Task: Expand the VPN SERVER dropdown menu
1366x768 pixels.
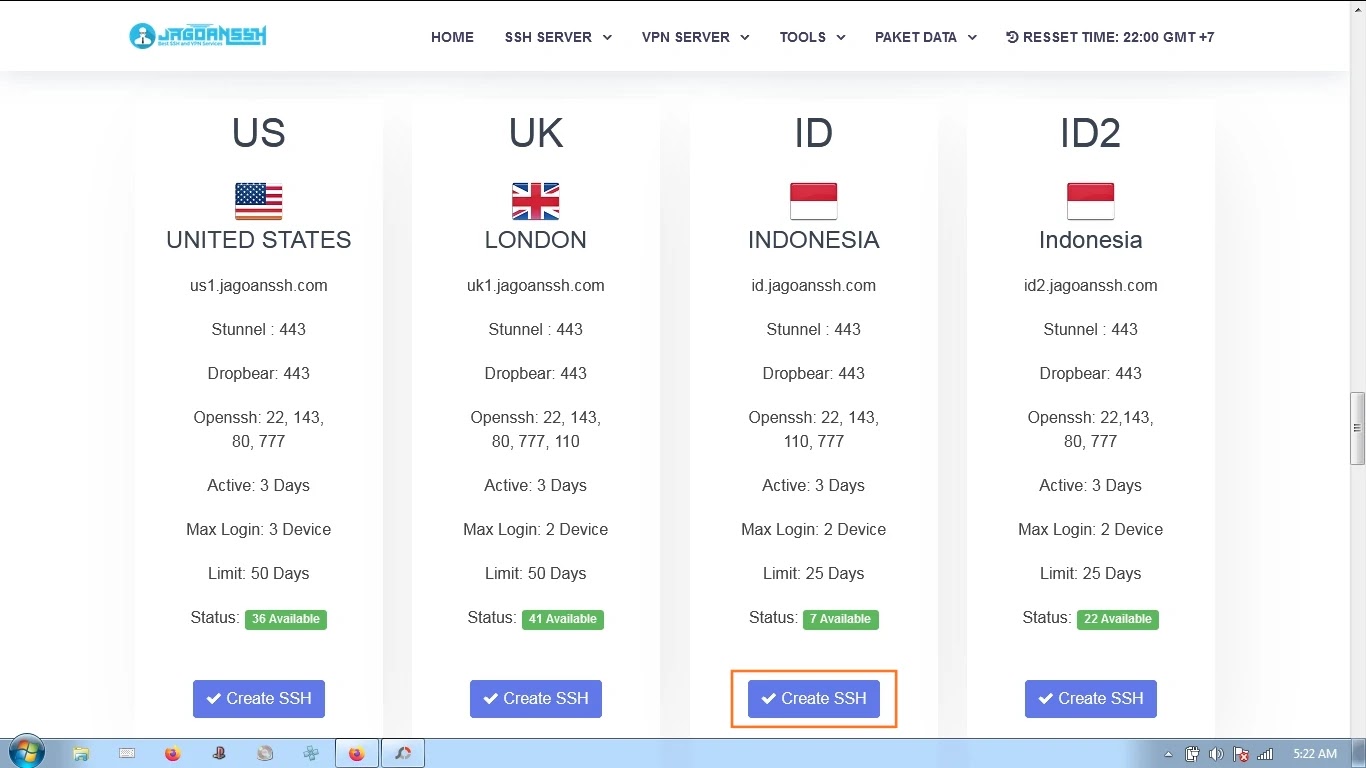Action: [695, 37]
